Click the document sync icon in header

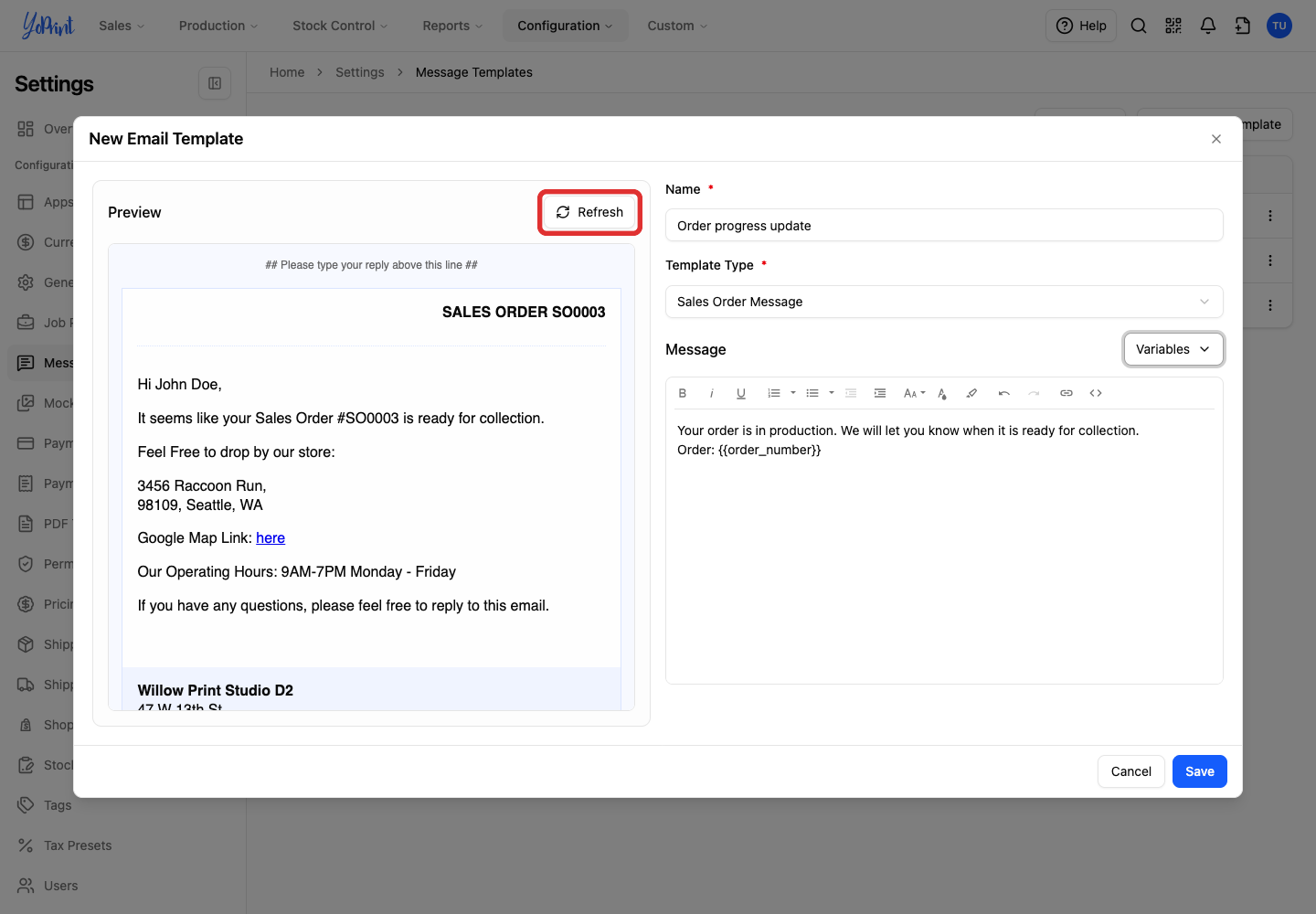point(1243,26)
